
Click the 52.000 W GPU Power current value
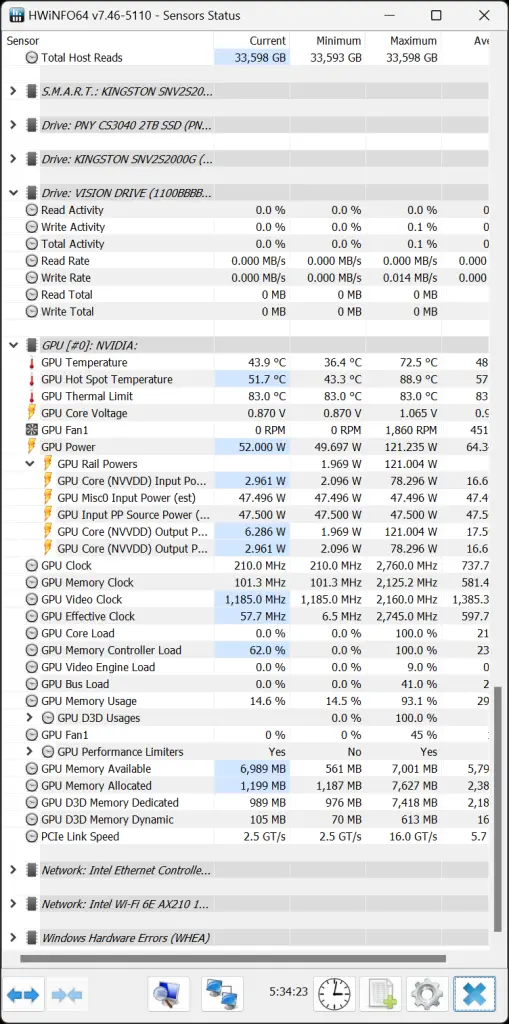[x=260, y=447]
